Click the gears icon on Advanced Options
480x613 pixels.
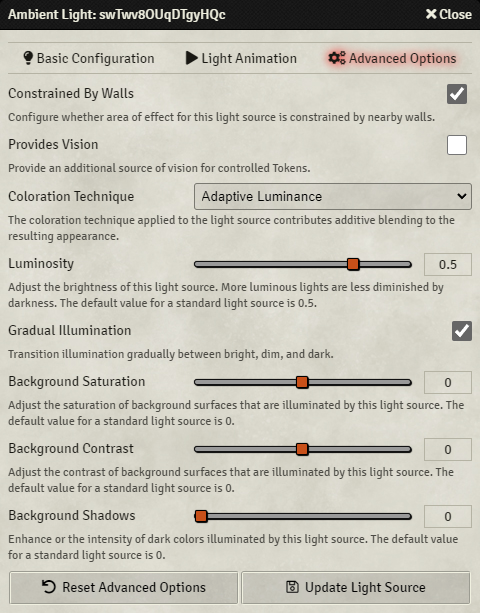337,58
